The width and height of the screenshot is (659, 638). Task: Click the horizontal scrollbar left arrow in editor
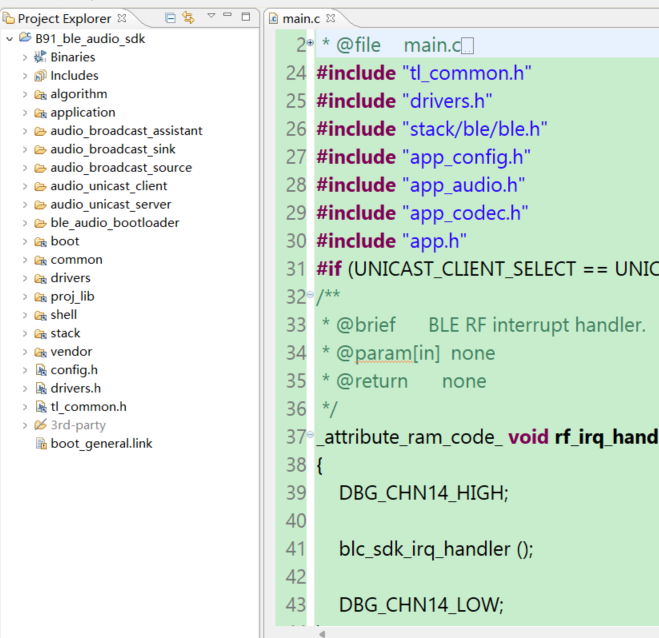[x=321, y=632]
